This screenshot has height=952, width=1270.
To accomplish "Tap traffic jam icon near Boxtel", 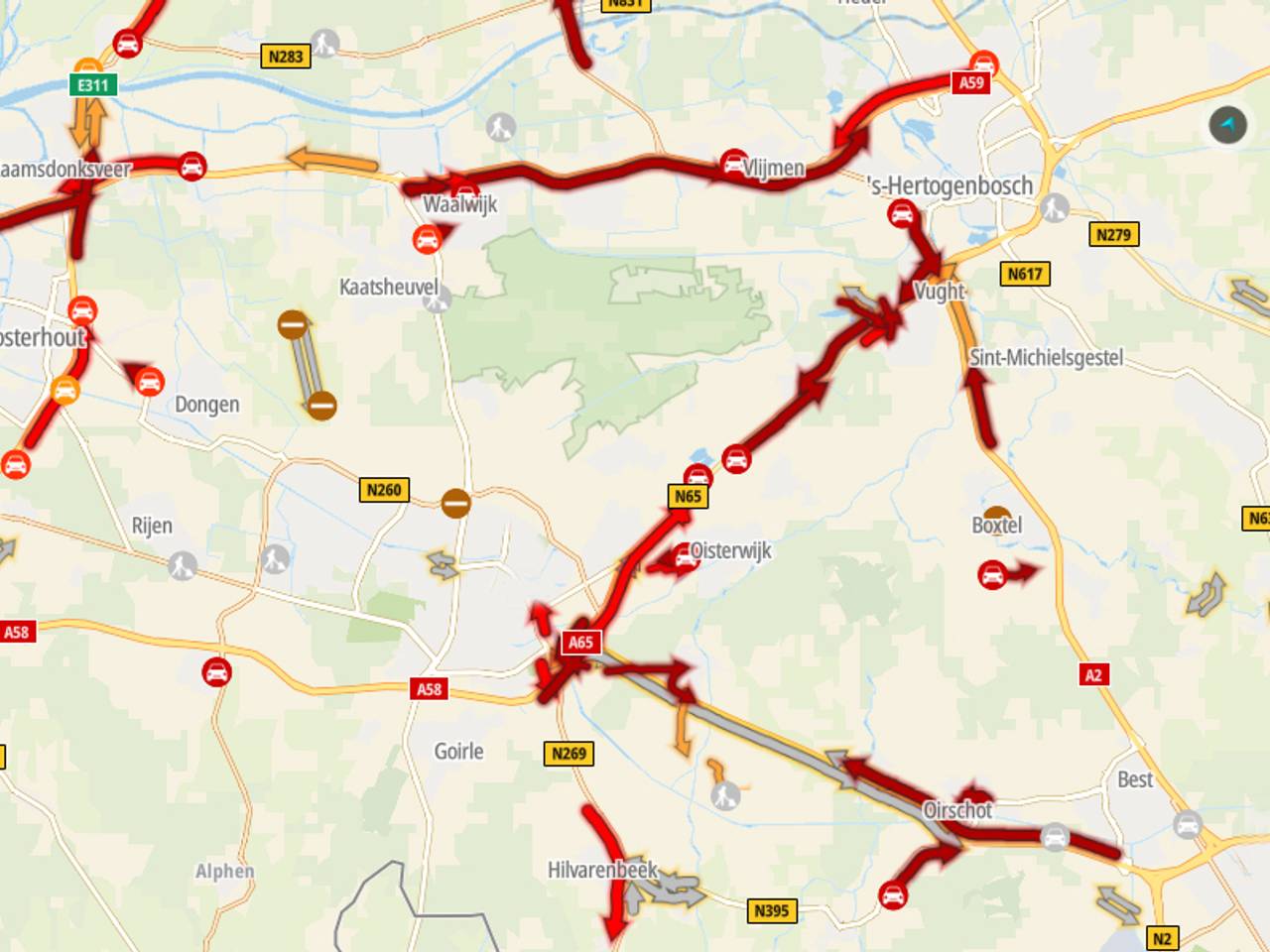I will (991, 574).
